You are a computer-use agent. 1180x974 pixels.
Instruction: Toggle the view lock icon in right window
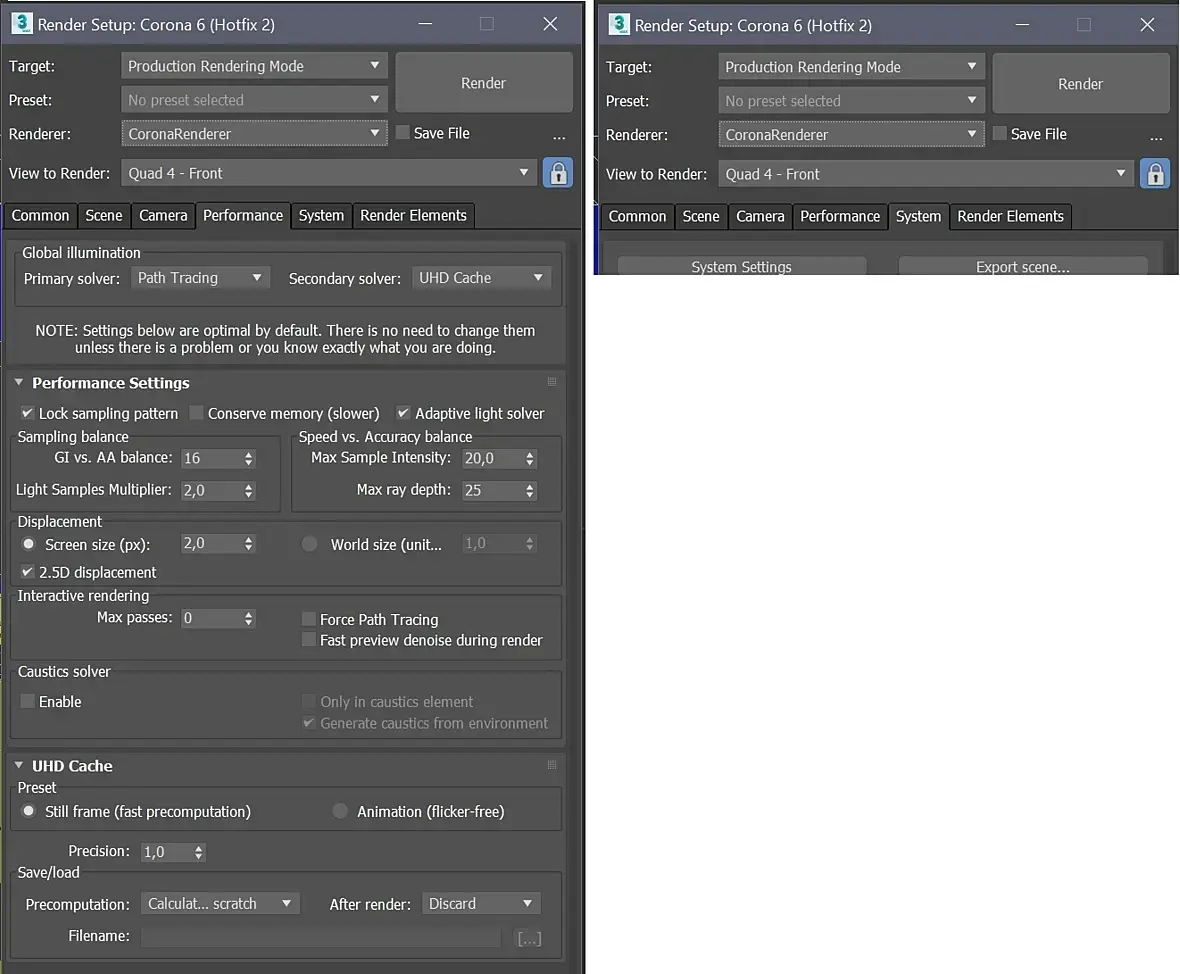tap(1154, 174)
